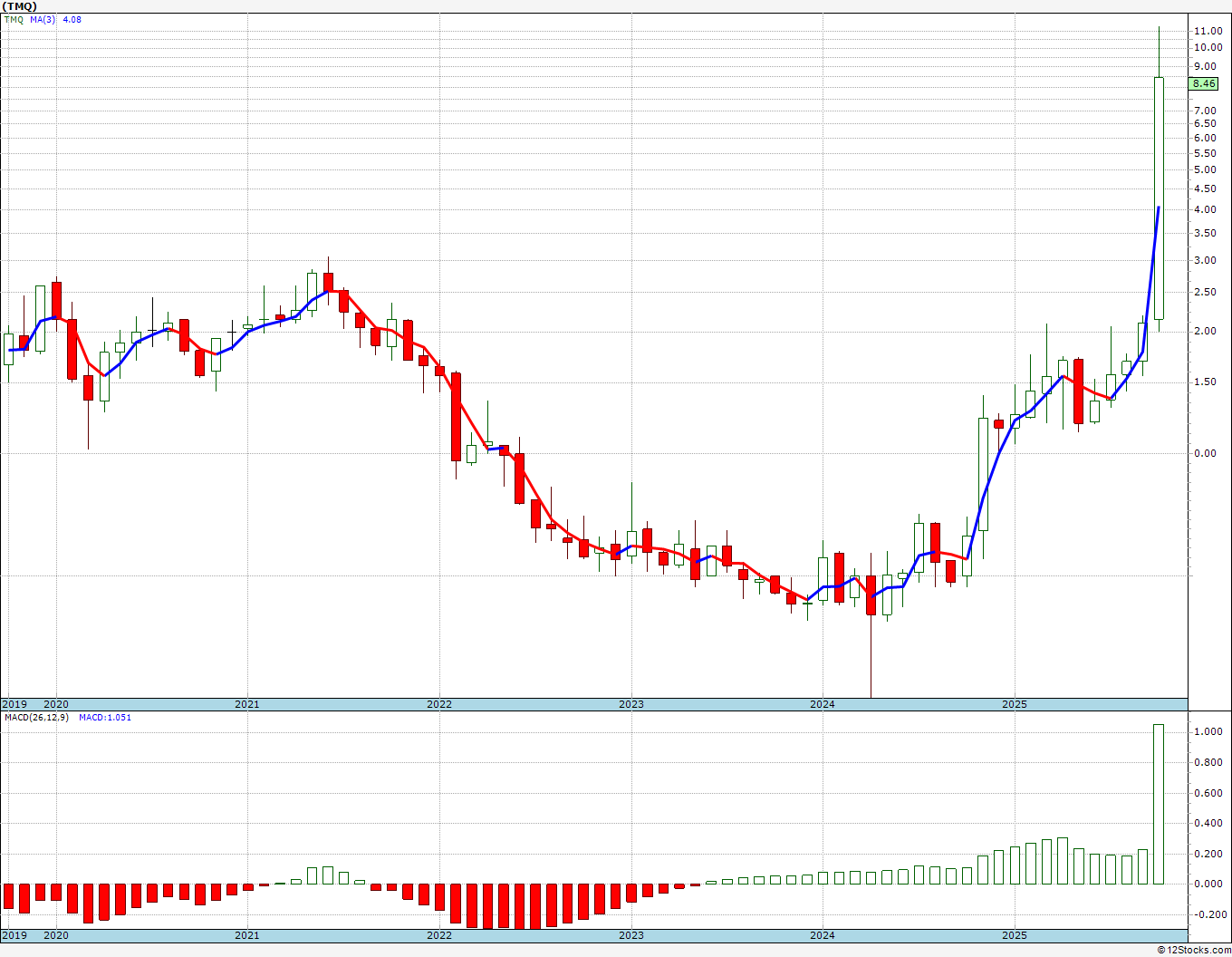Screen dimensions: 1232x957
Task: Click 2019 on the price chart time axis
Action: click(14, 704)
